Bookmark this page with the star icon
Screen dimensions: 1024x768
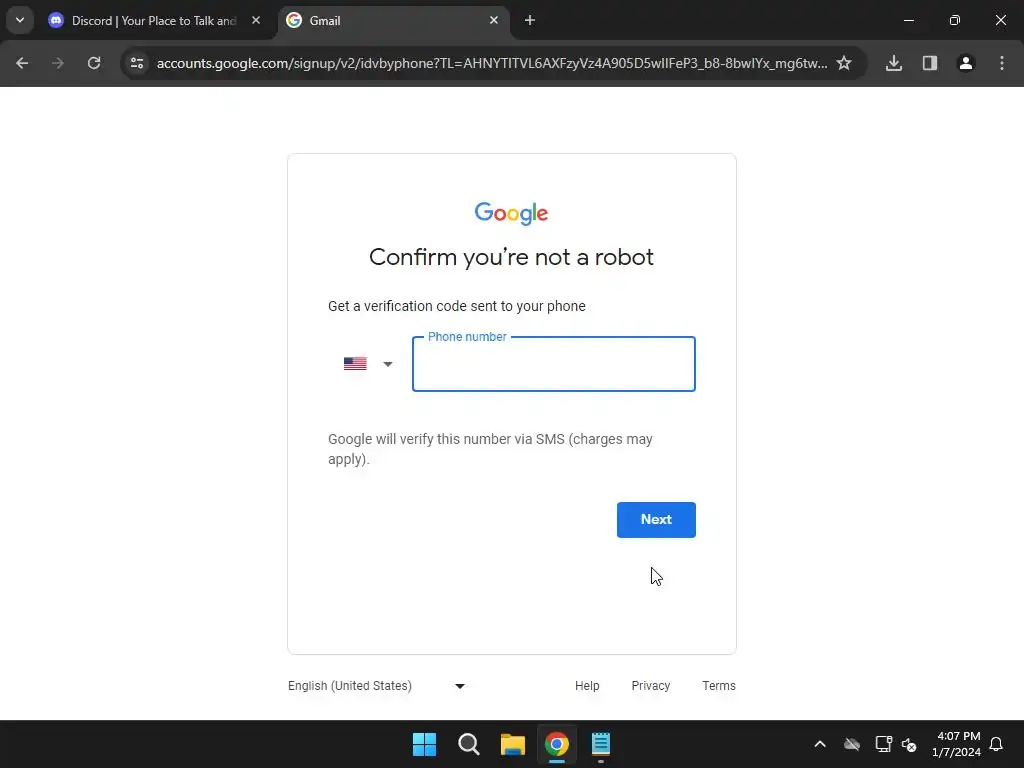coord(844,63)
